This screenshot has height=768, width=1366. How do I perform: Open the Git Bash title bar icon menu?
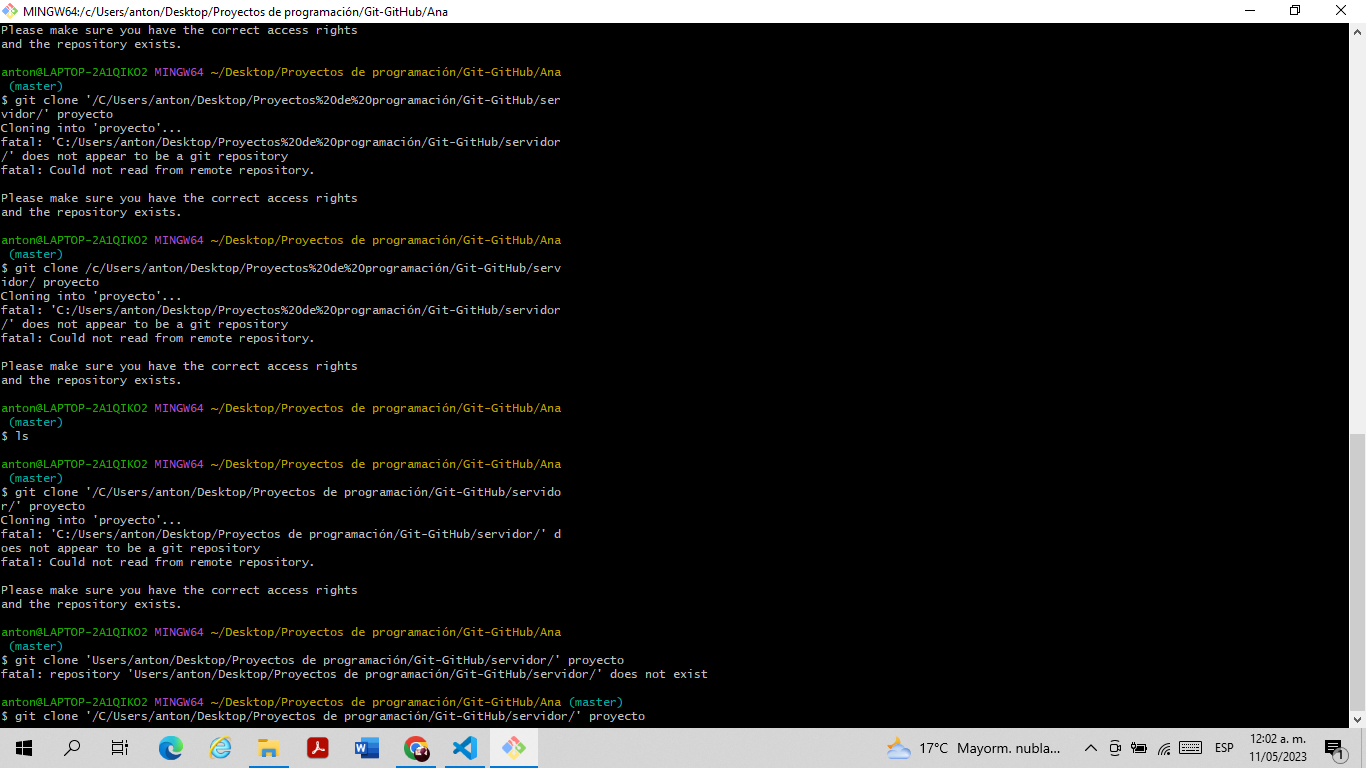tap(10, 11)
